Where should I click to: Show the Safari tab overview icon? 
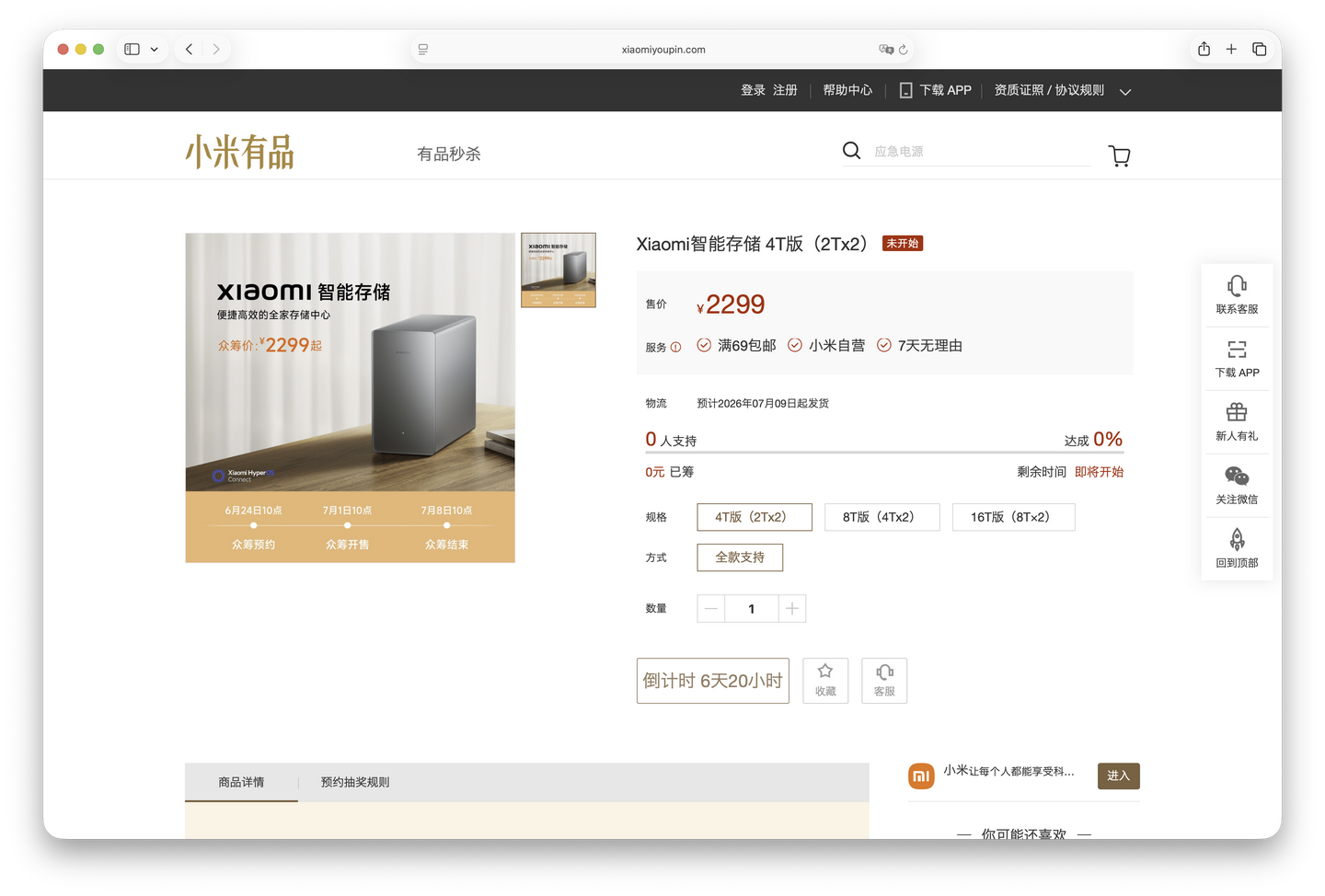pos(1260,49)
